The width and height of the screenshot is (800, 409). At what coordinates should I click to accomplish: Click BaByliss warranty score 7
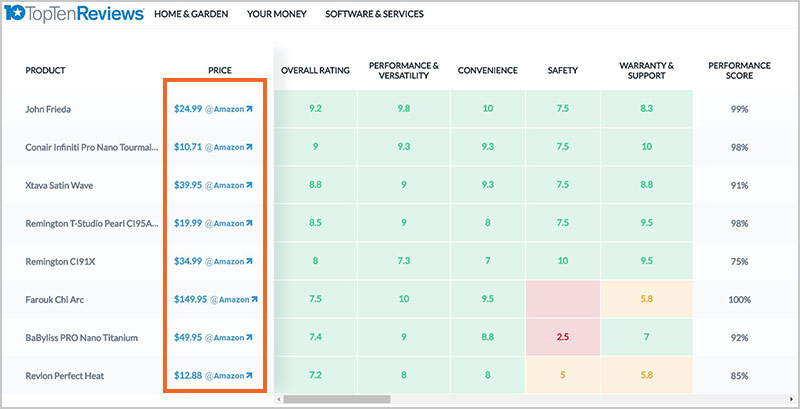click(x=646, y=338)
